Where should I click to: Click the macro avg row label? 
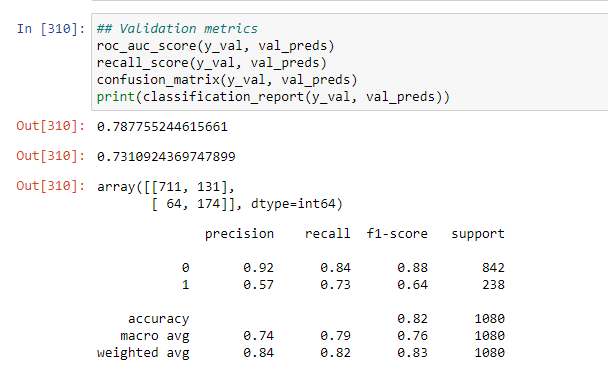(154, 336)
